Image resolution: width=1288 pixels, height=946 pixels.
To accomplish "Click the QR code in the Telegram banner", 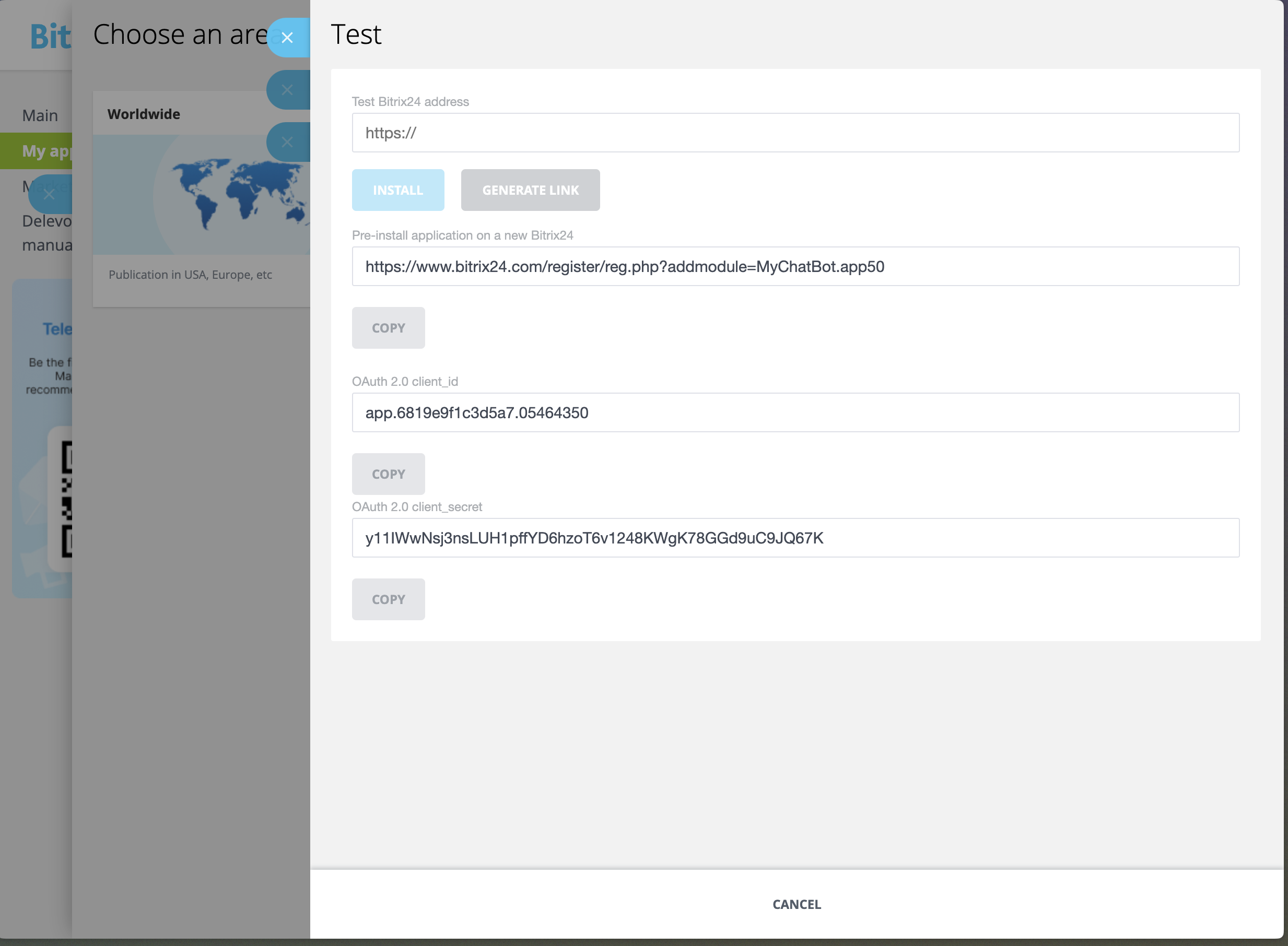I will click(x=66, y=498).
